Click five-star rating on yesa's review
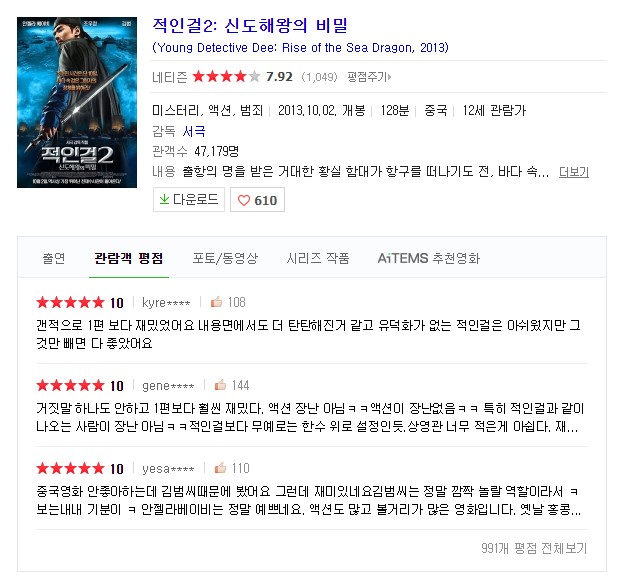Image resolution: width=630 pixels, height=581 pixels. [x=70, y=468]
